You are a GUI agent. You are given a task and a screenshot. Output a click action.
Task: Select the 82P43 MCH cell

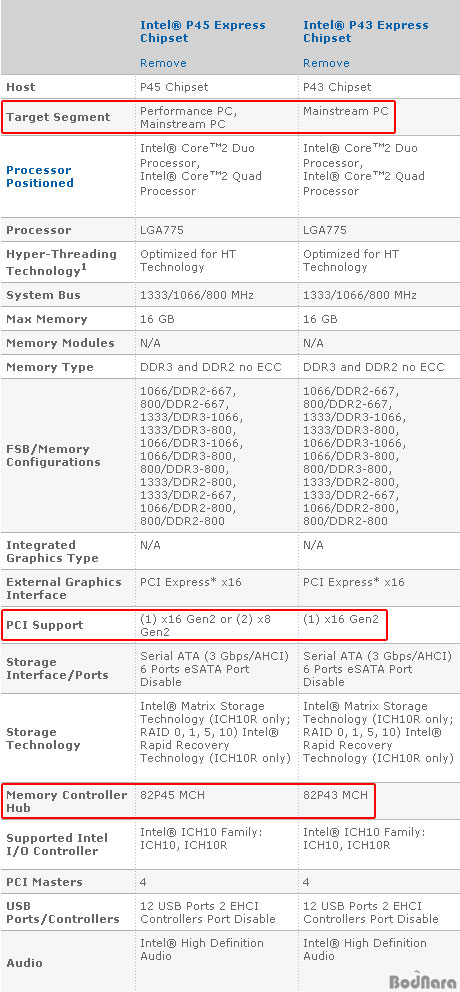[335, 795]
